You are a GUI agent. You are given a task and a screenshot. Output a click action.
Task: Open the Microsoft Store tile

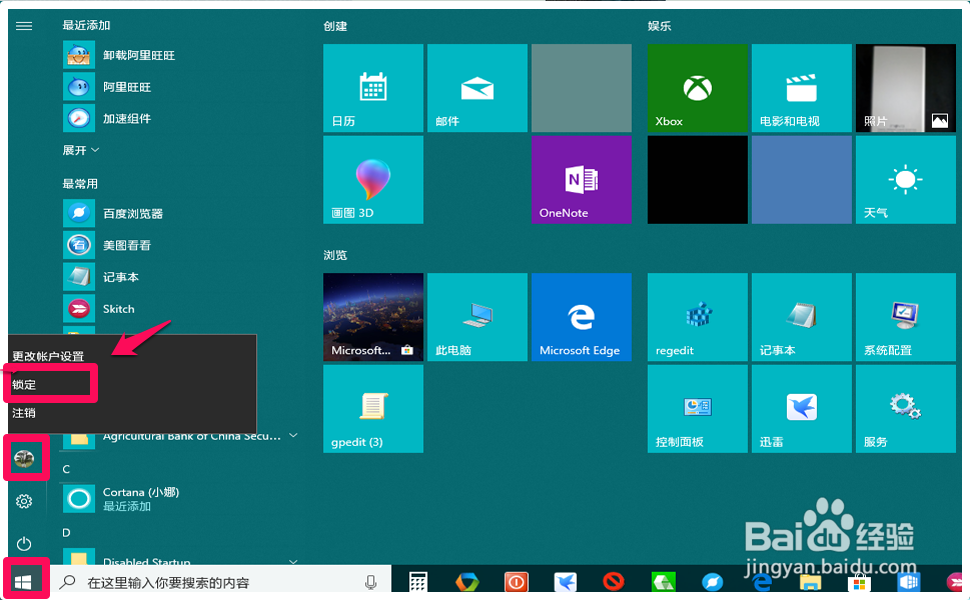[373, 317]
